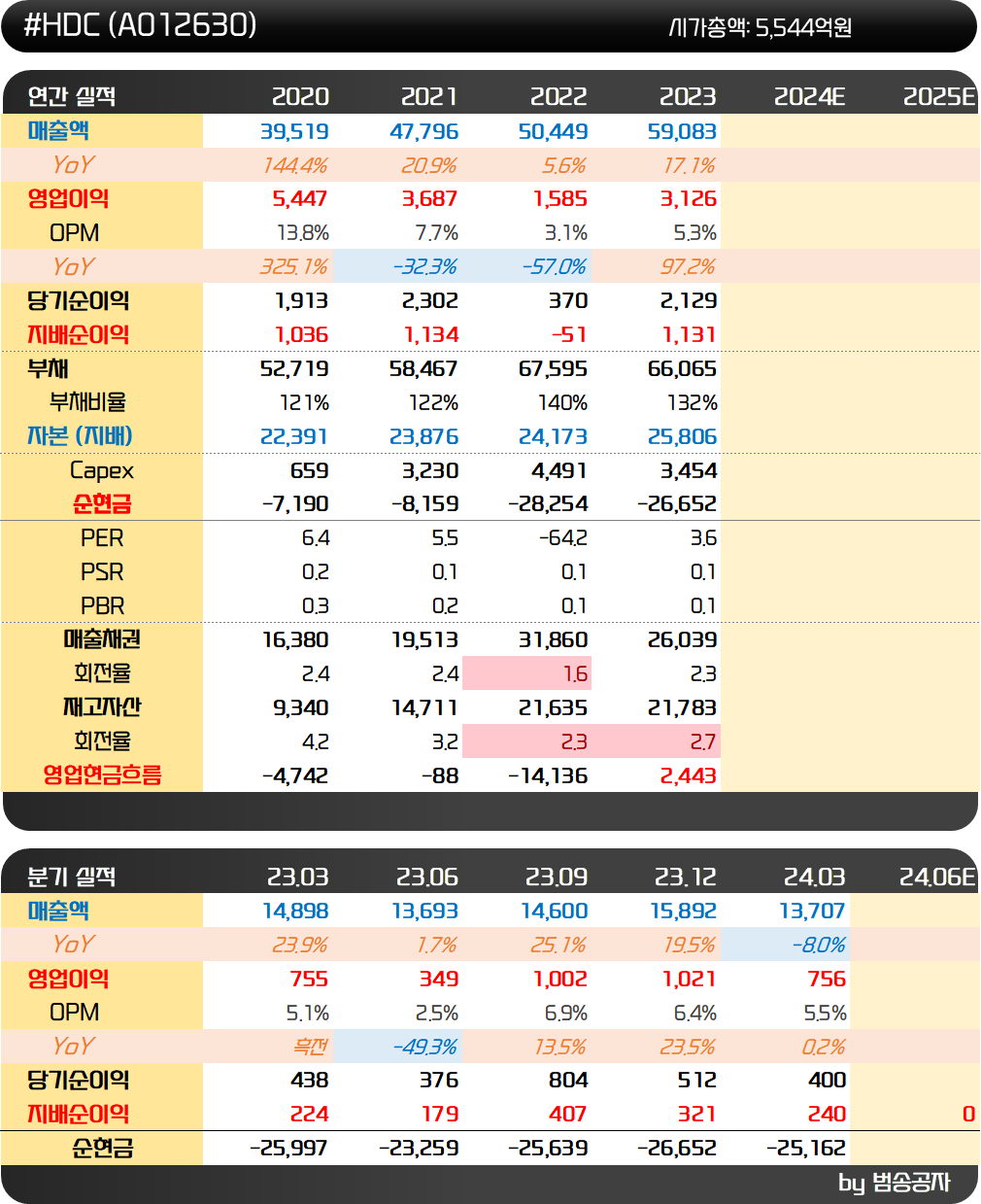Click the quarterly OPM value 6.9%
This screenshot has height=1204, width=981.
pos(566,1013)
